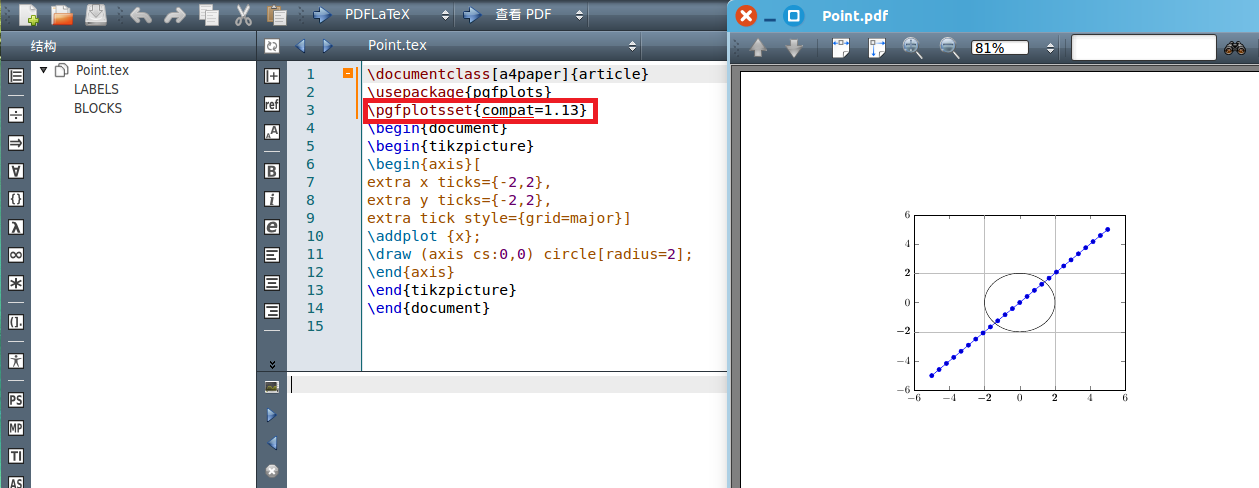Fit whole page in PDF viewer

click(x=877, y=47)
